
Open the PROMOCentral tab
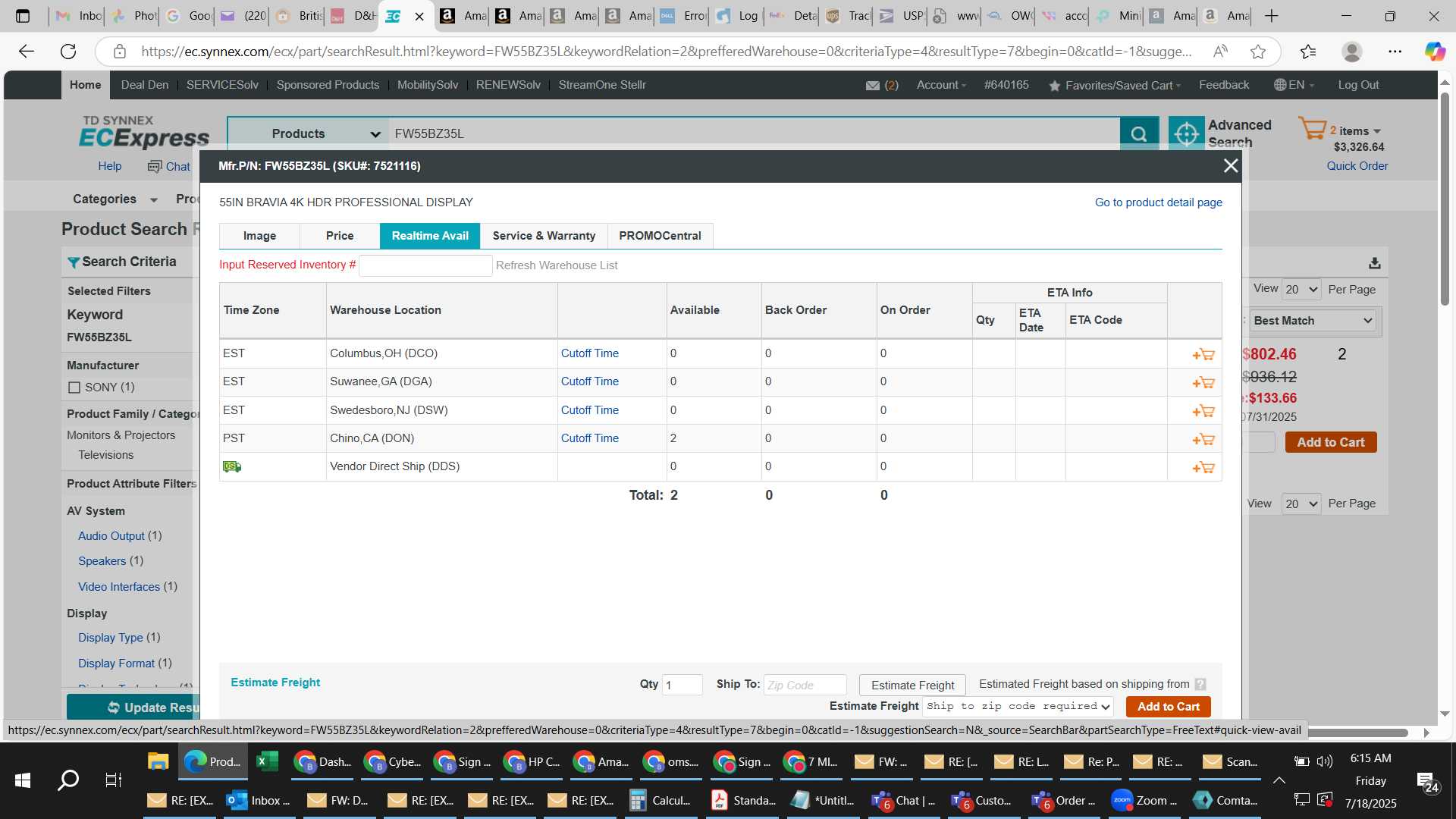pos(660,236)
